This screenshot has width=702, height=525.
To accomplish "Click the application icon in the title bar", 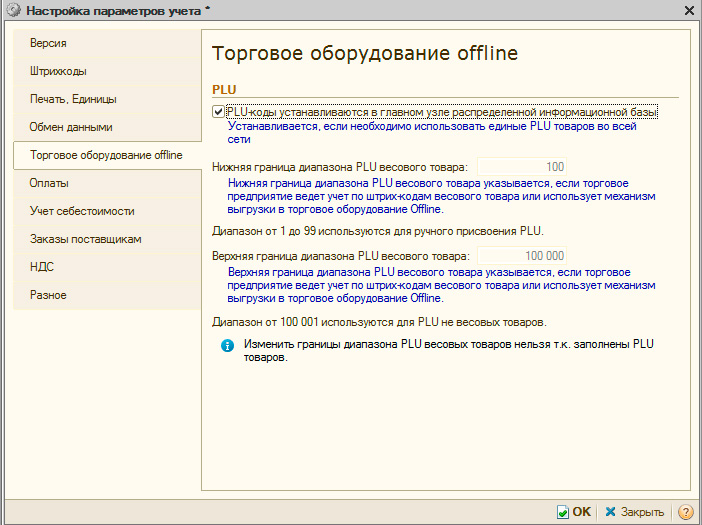I will (x=12, y=10).
